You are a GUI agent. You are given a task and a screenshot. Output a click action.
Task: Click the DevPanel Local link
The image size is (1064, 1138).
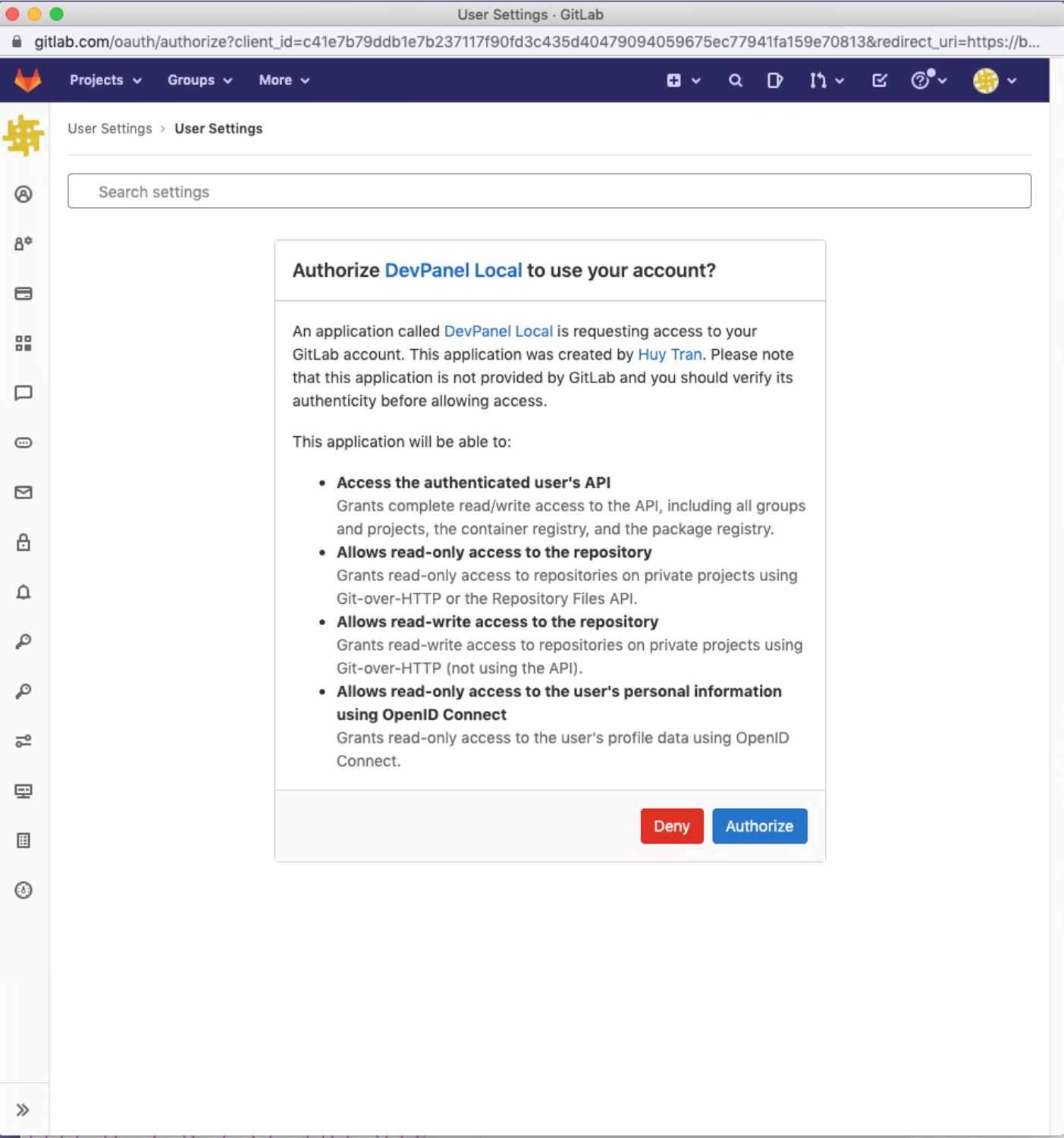pos(453,270)
